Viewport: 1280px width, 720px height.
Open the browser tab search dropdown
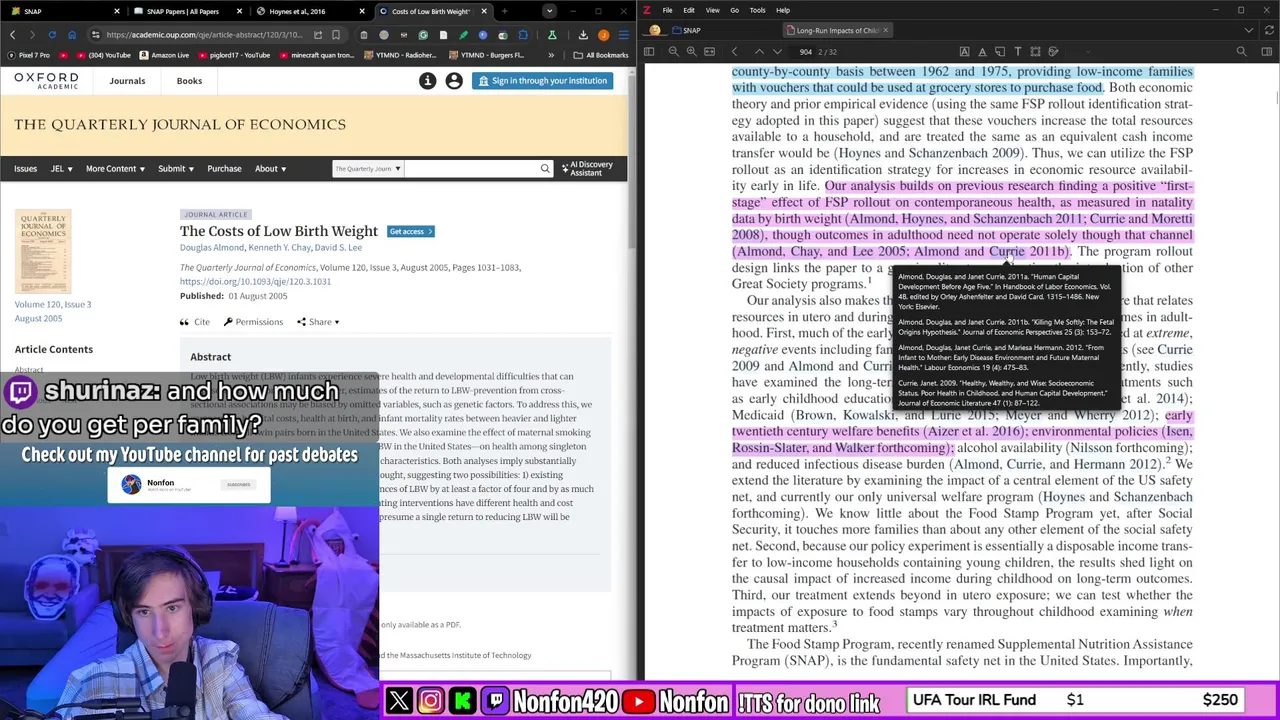[549, 11]
